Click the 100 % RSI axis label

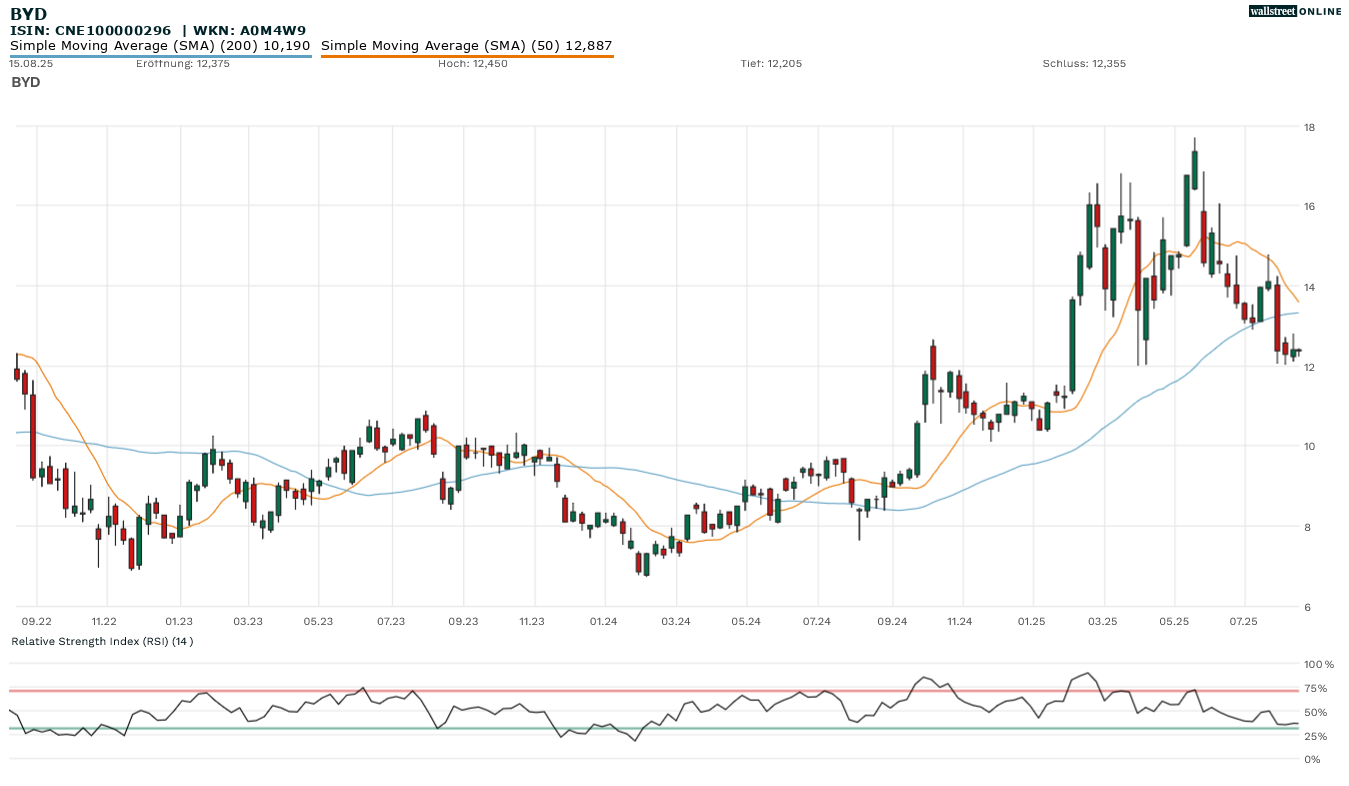(x=1318, y=664)
